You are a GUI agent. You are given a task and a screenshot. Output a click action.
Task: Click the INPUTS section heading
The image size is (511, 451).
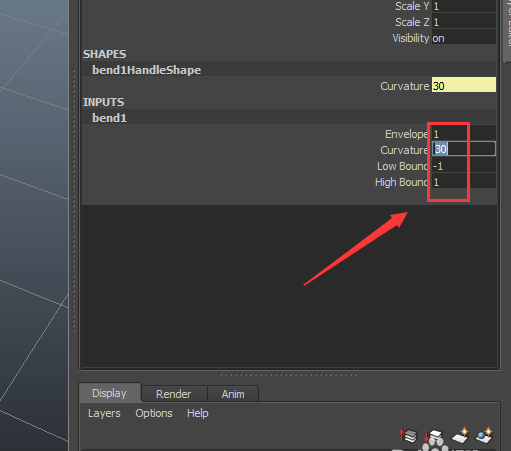[x=103, y=102]
